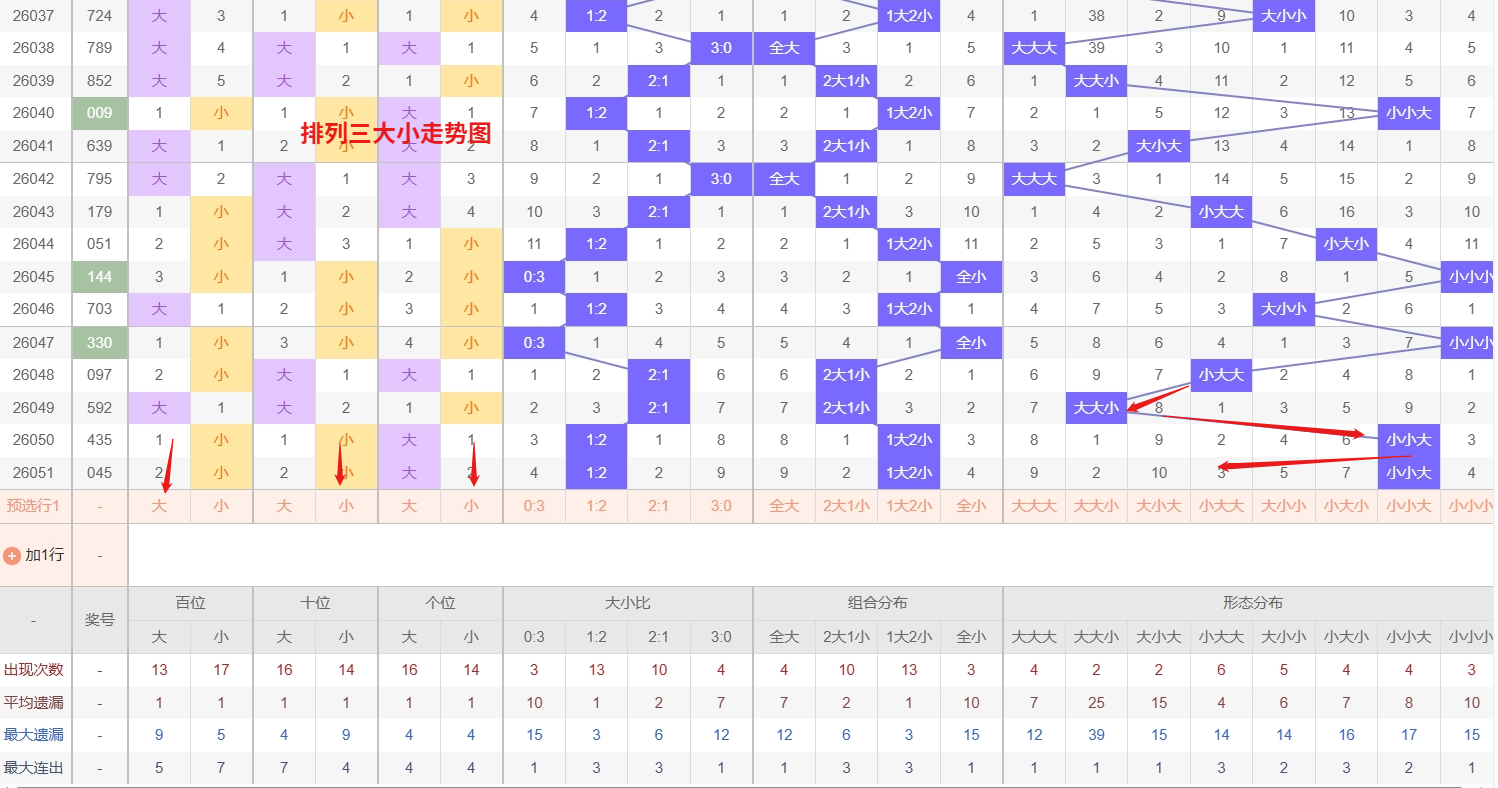Viewport: 1498px width, 788px height.
Task: Click the green draw number 144
Action: click(x=100, y=277)
